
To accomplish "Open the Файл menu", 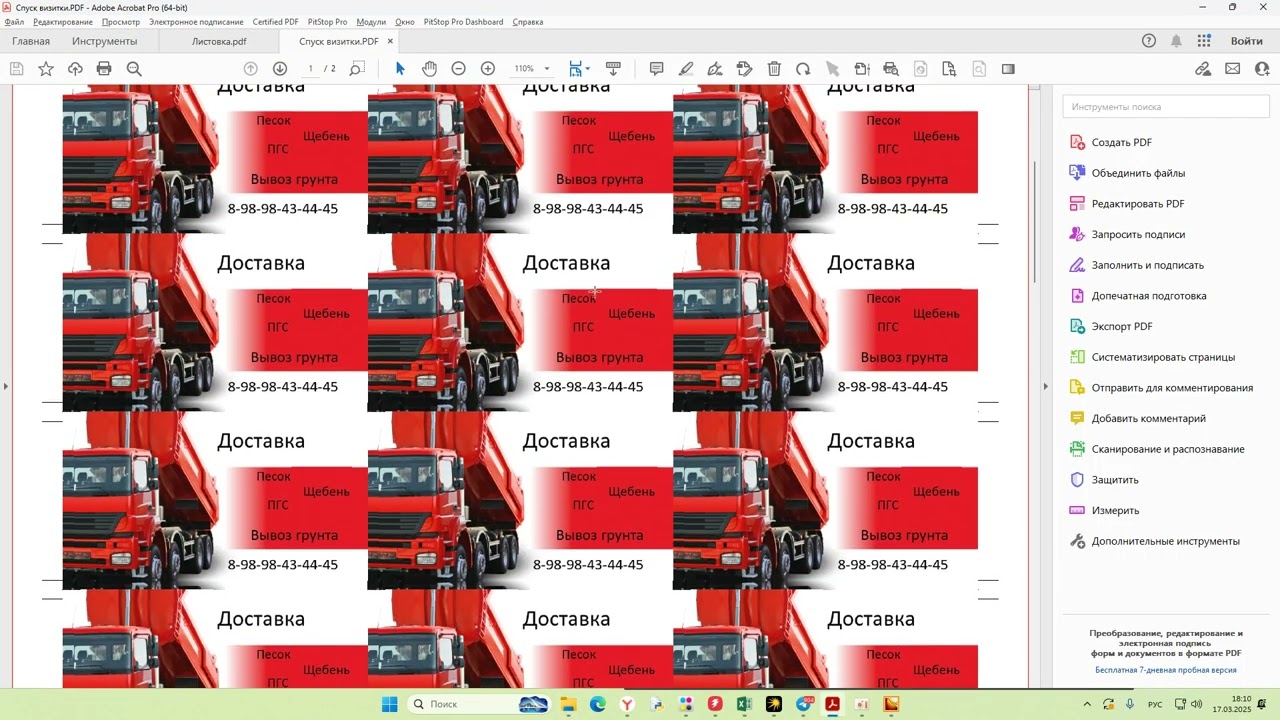I will click(14, 22).
